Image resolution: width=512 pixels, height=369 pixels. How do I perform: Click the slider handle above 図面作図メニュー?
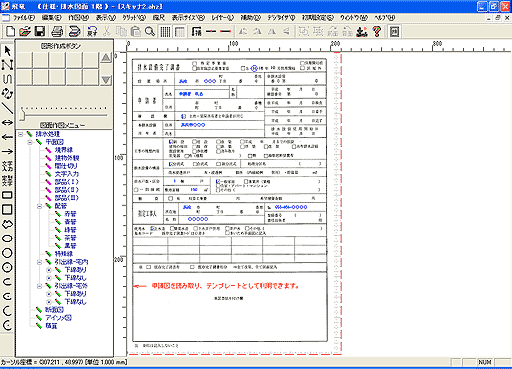[22, 114]
